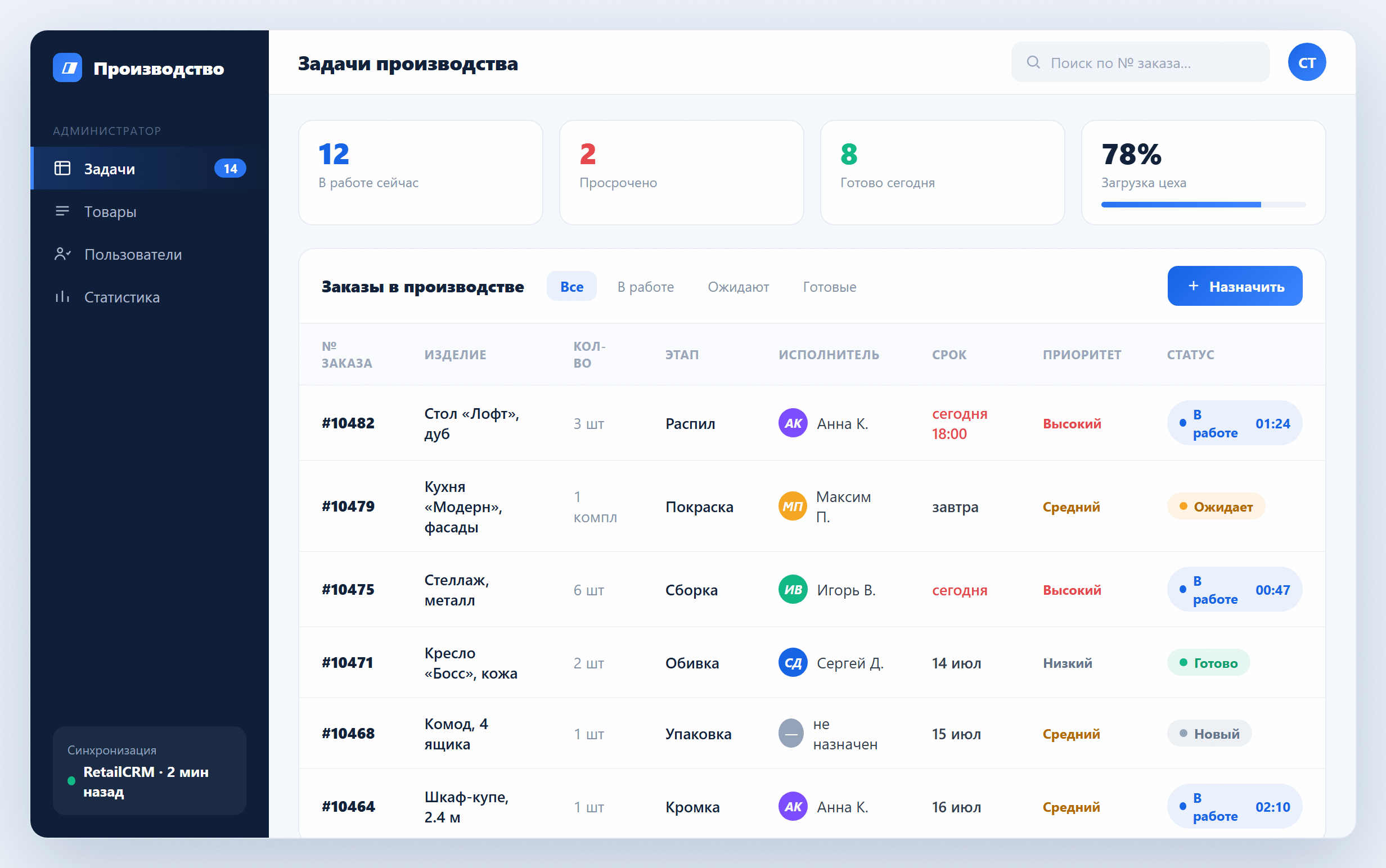1386x868 pixels.
Task: Open order #10475
Action: (x=348, y=590)
